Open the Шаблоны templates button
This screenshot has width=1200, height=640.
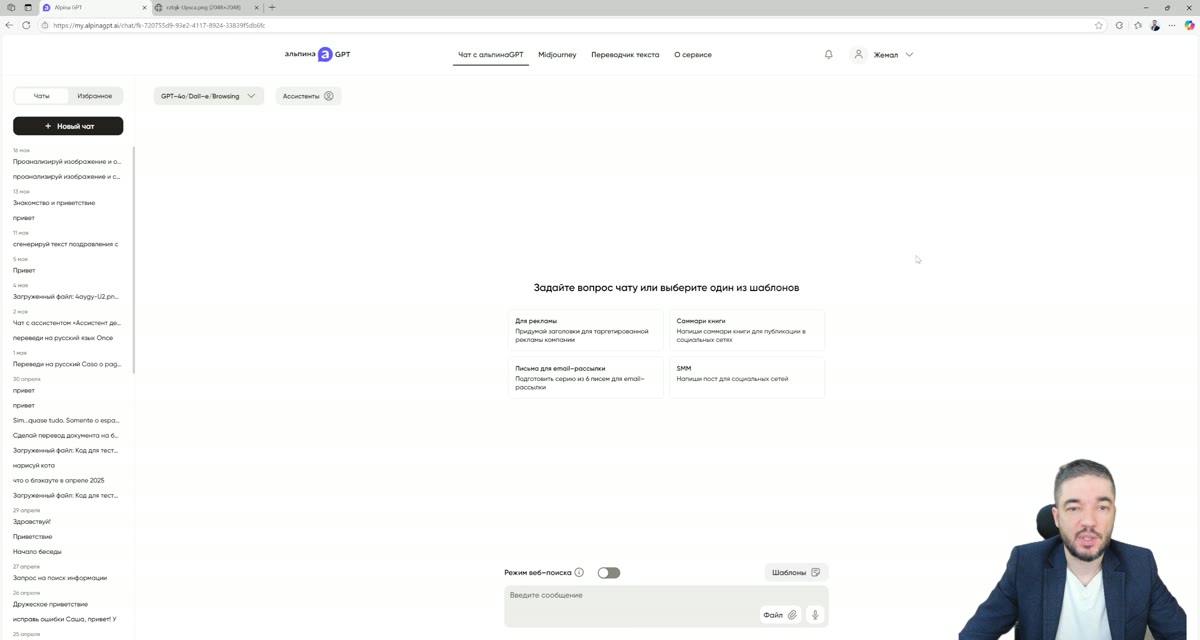796,573
